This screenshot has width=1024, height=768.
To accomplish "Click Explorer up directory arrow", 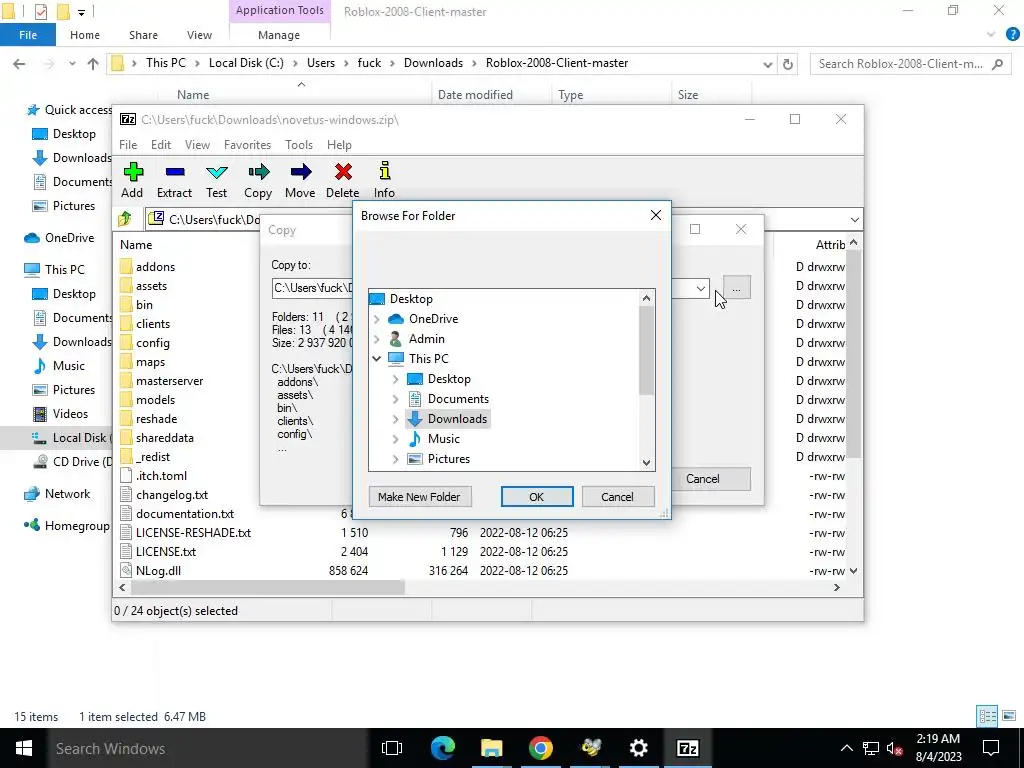I will [x=93, y=64].
